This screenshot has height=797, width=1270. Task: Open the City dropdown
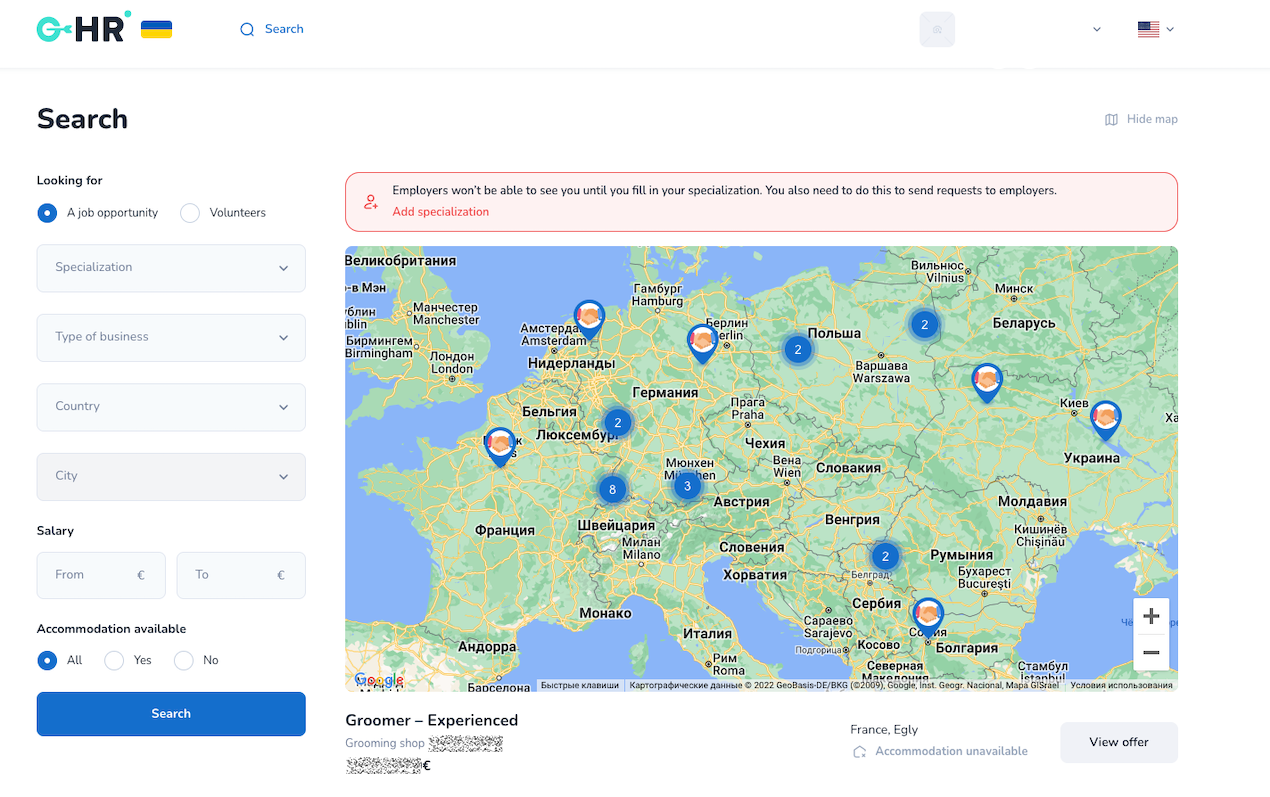171,476
